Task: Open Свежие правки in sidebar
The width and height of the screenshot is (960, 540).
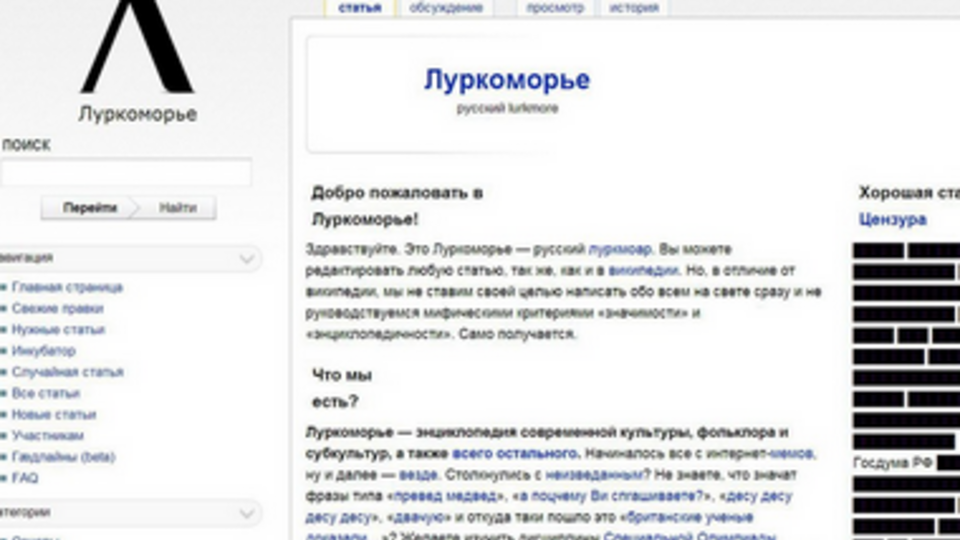Action: [x=58, y=309]
